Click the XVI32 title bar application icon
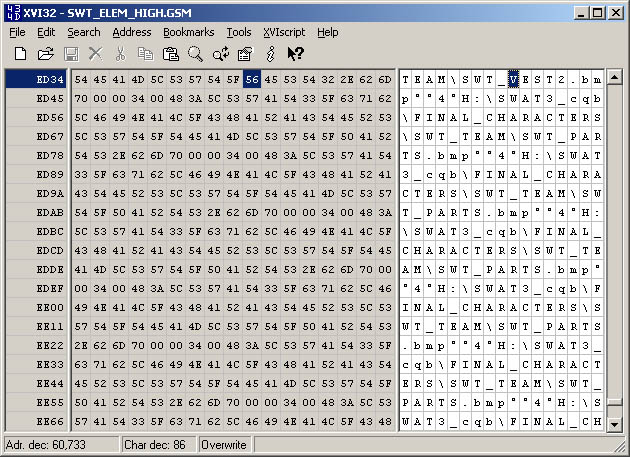Screen dimensions: 630x457 pyautogui.click(x=13, y=12)
